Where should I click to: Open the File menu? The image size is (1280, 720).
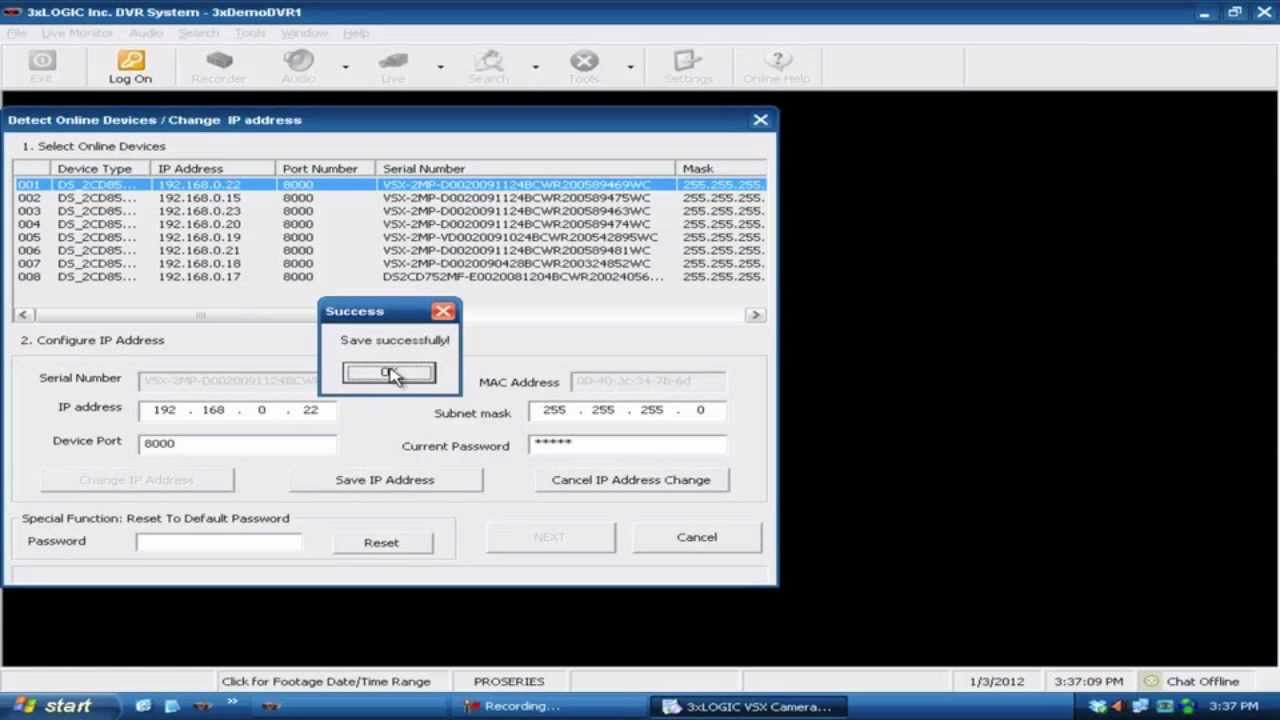point(17,33)
